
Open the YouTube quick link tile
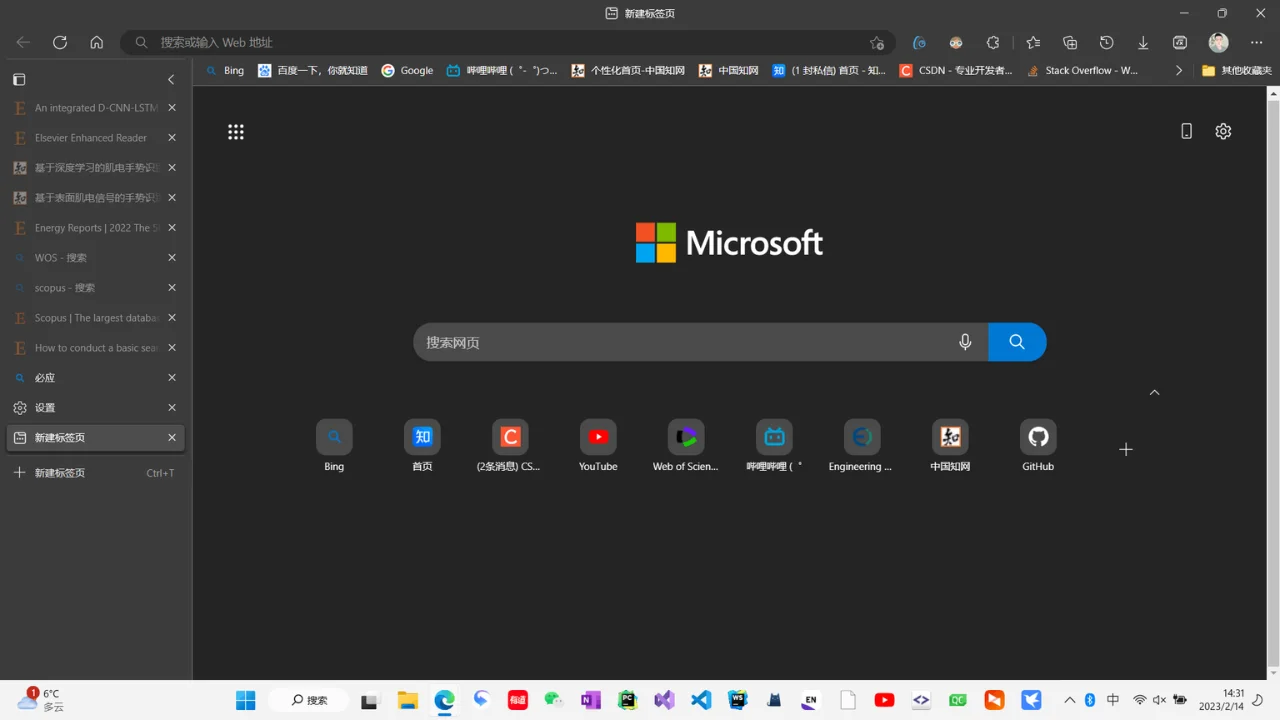tap(598, 446)
